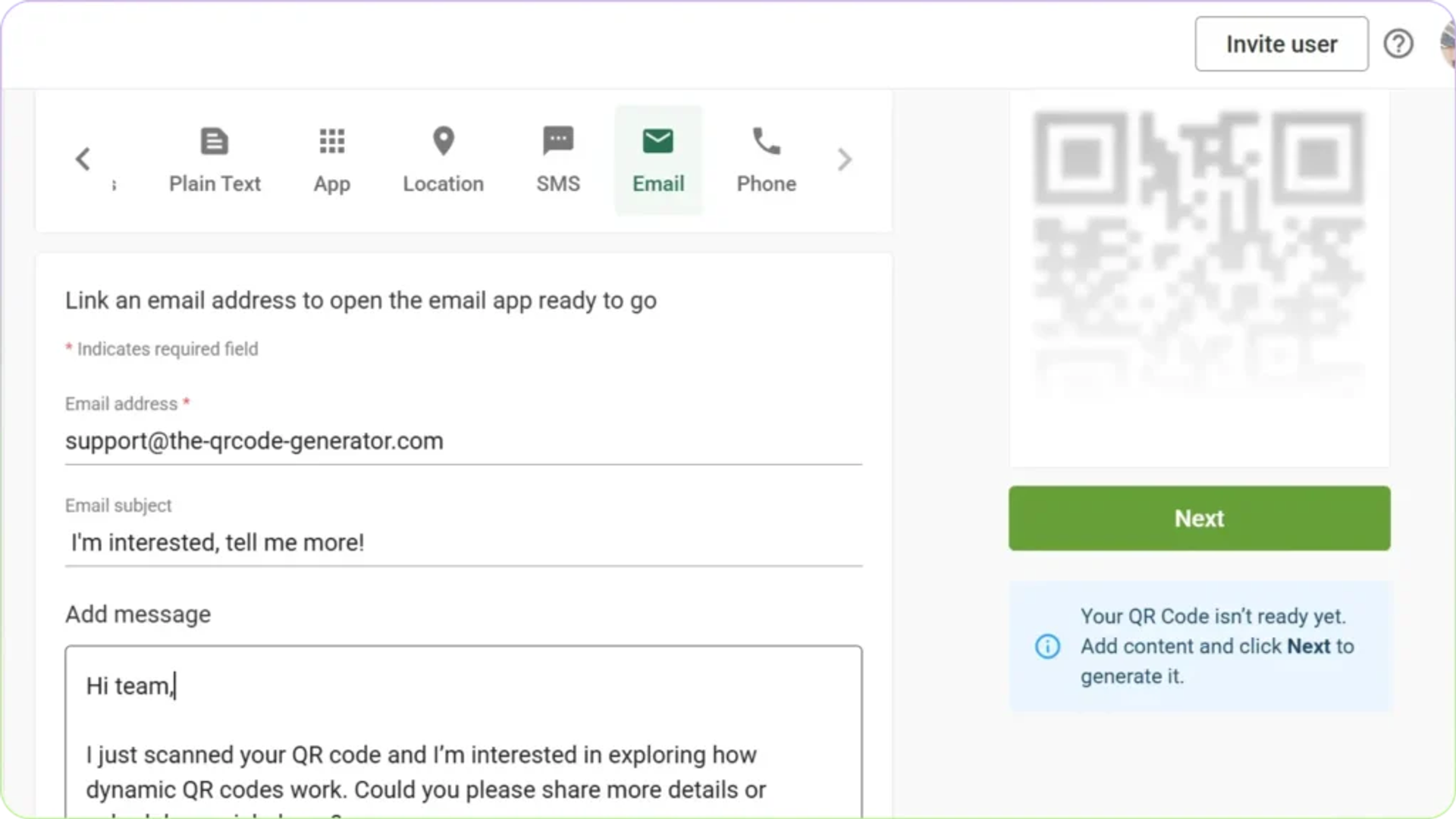Select the App grid icon
This screenshot has width=1456, height=819.
coord(332,141)
